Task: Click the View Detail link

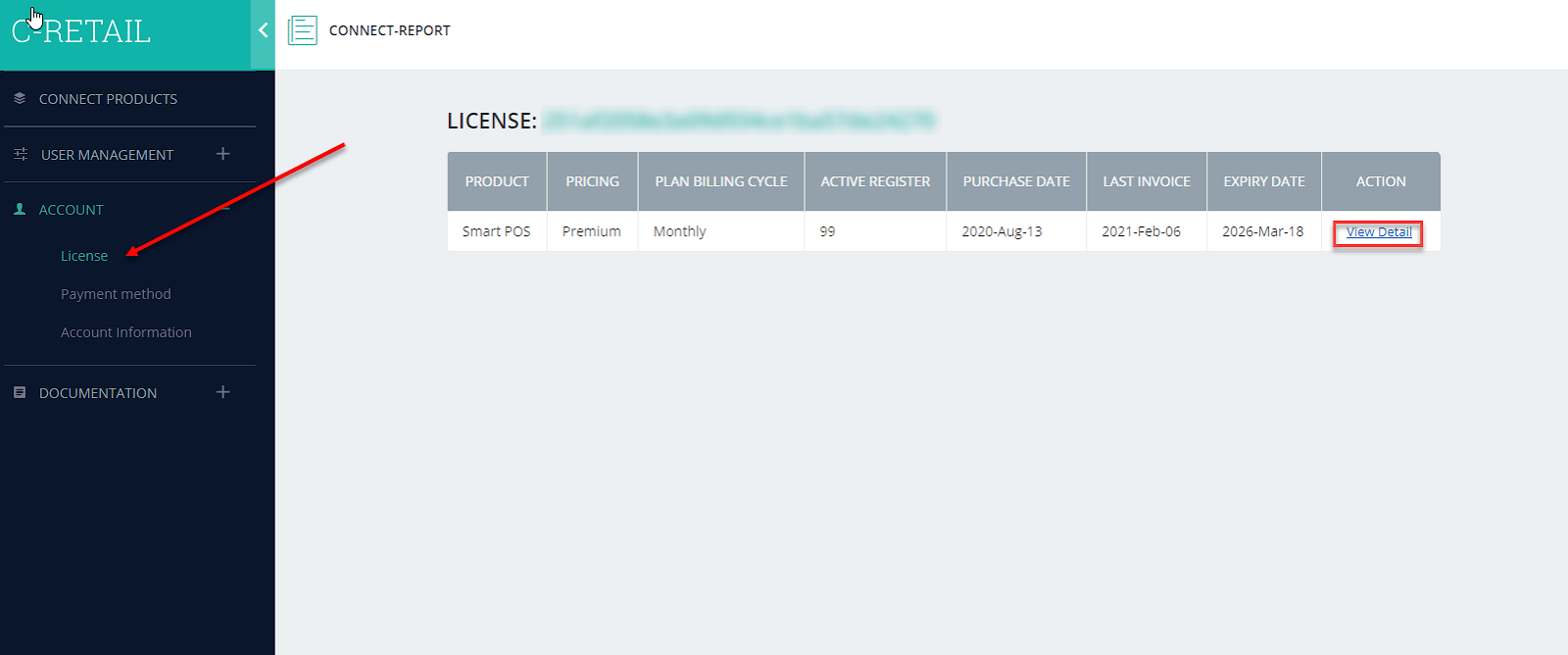Action: pyautogui.click(x=1379, y=232)
